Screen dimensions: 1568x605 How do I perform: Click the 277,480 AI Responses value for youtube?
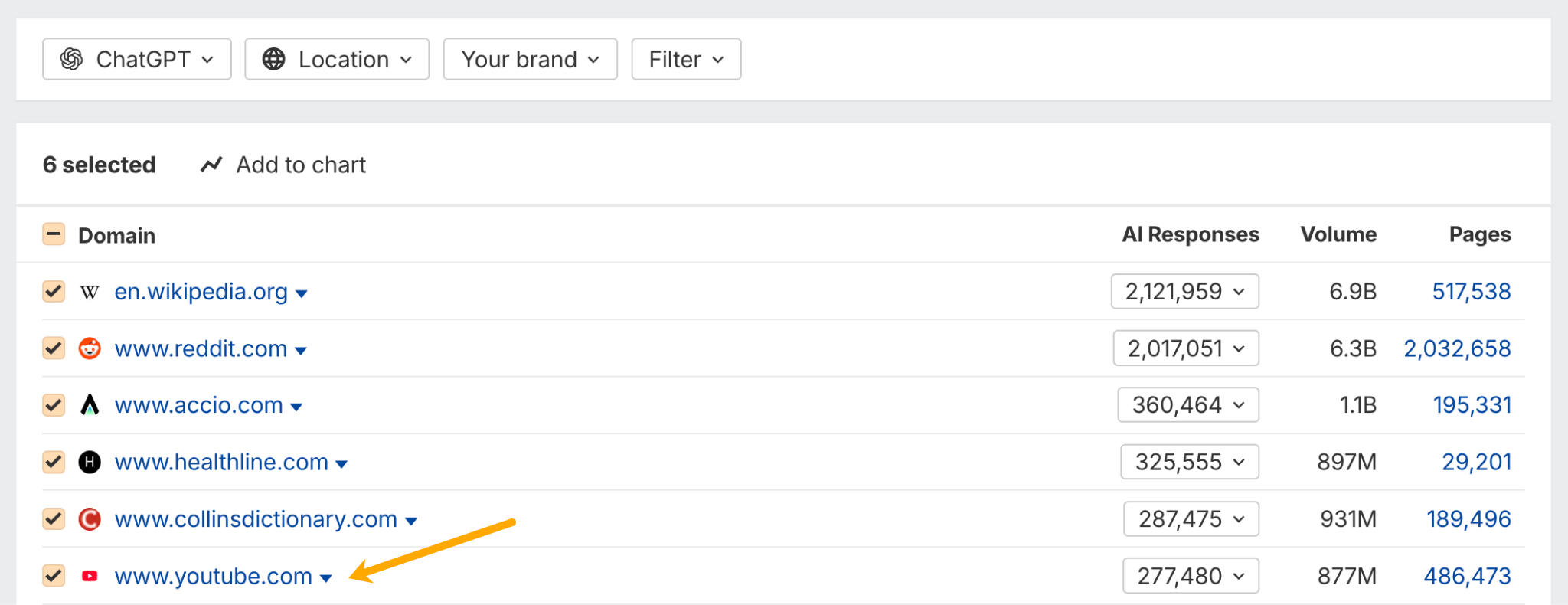click(1189, 575)
